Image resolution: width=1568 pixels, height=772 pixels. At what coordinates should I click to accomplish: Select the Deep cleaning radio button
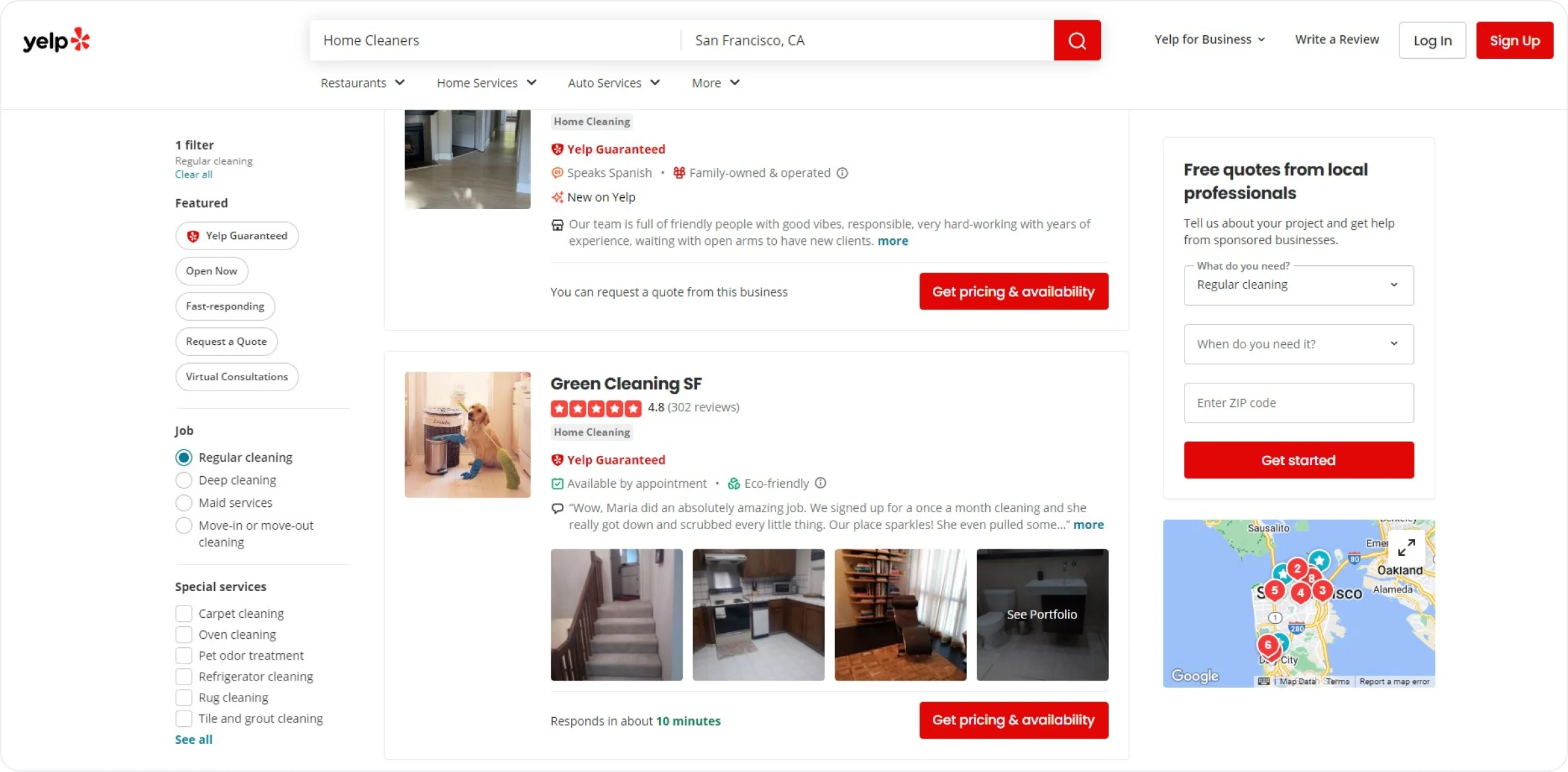184,480
